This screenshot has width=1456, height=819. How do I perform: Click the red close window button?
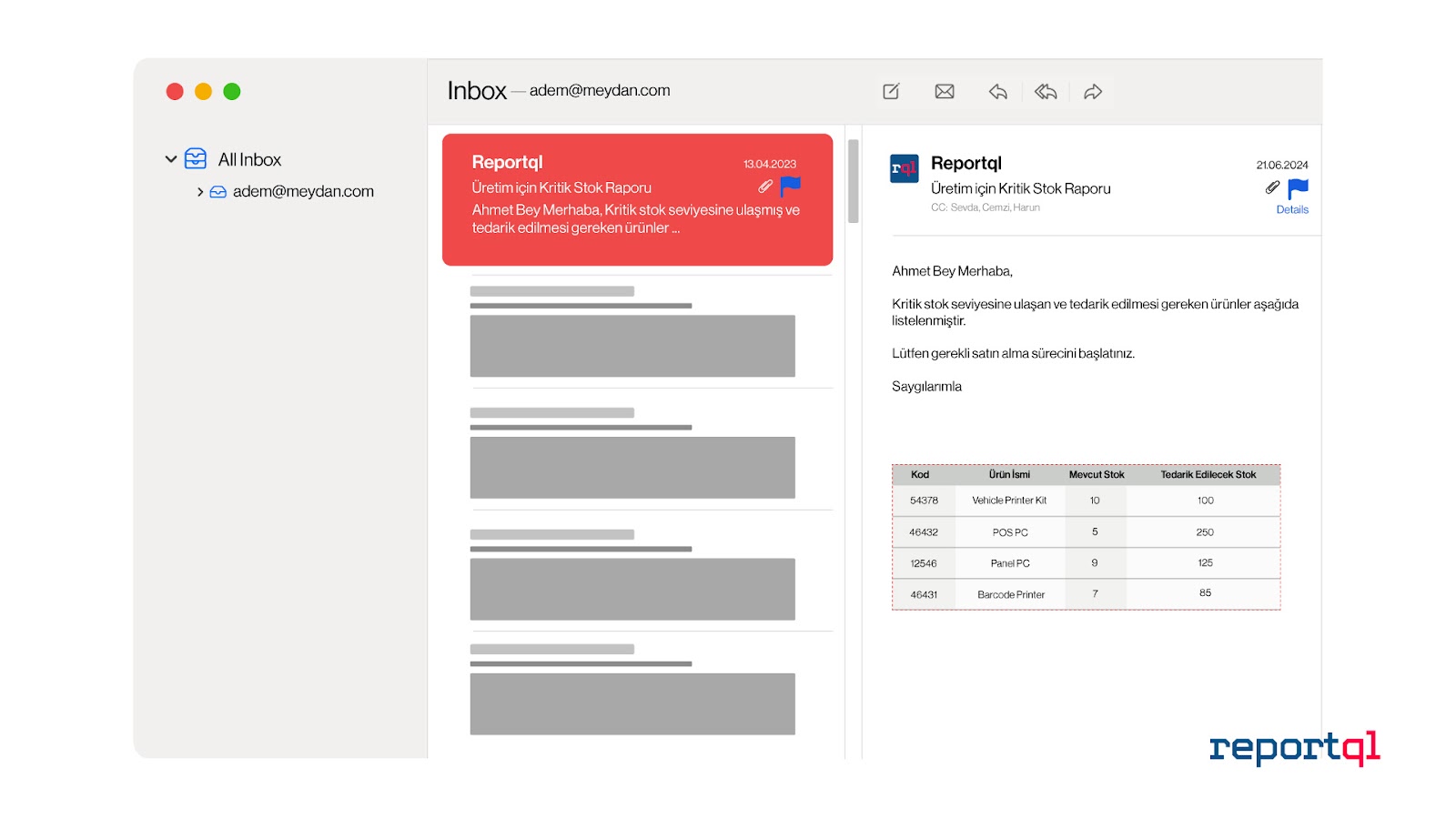[175, 91]
